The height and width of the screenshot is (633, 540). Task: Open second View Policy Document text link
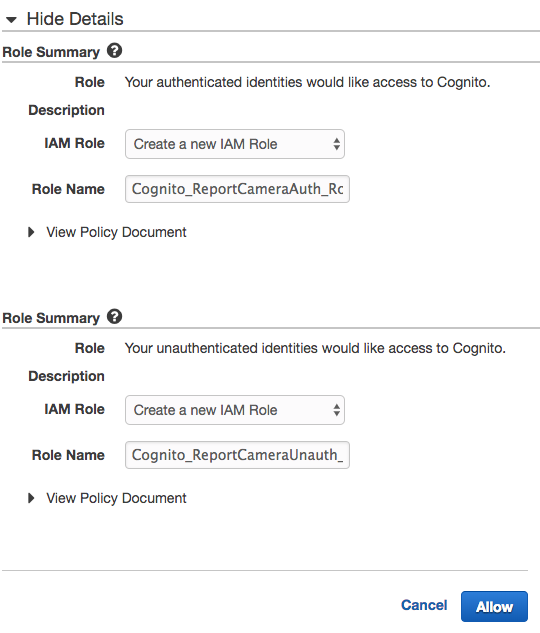point(116,498)
